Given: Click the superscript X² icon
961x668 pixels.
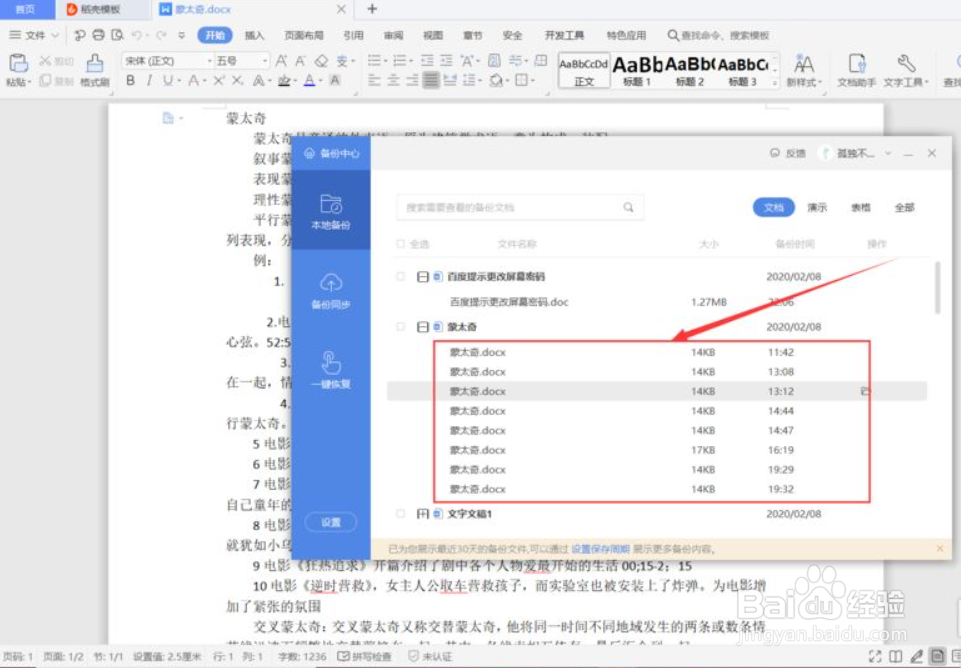Looking at the screenshot, I should [x=219, y=80].
